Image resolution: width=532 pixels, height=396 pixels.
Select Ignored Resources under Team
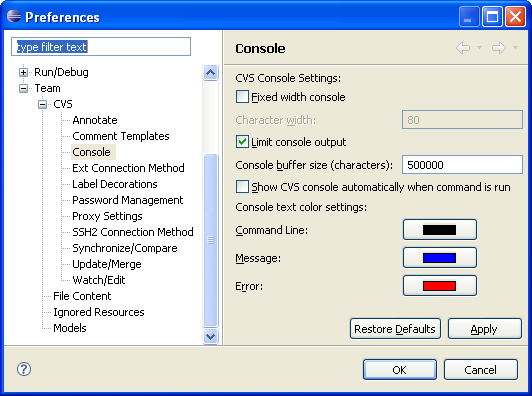99,312
